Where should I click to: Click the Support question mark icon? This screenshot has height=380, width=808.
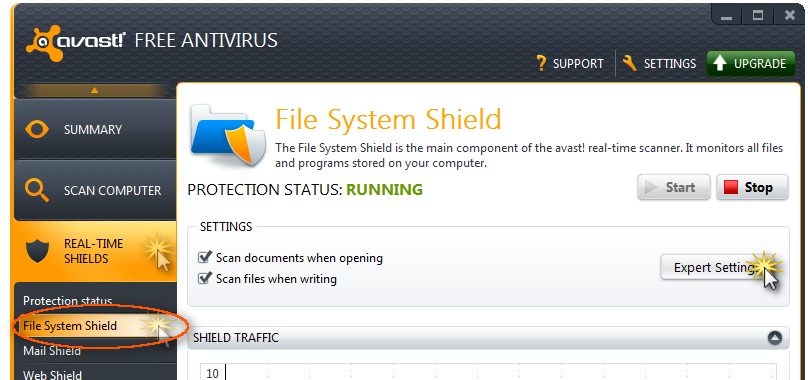point(541,63)
